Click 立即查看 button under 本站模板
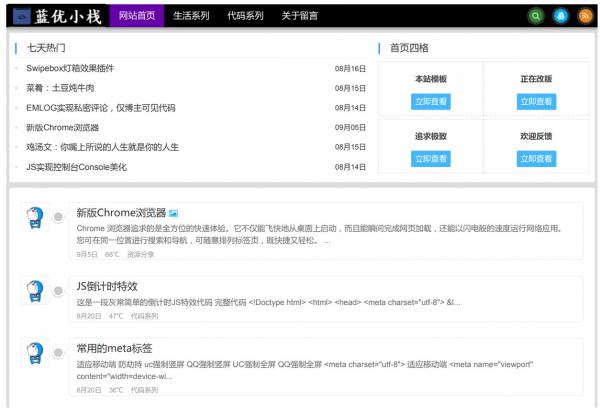 (x=431, y=101)
